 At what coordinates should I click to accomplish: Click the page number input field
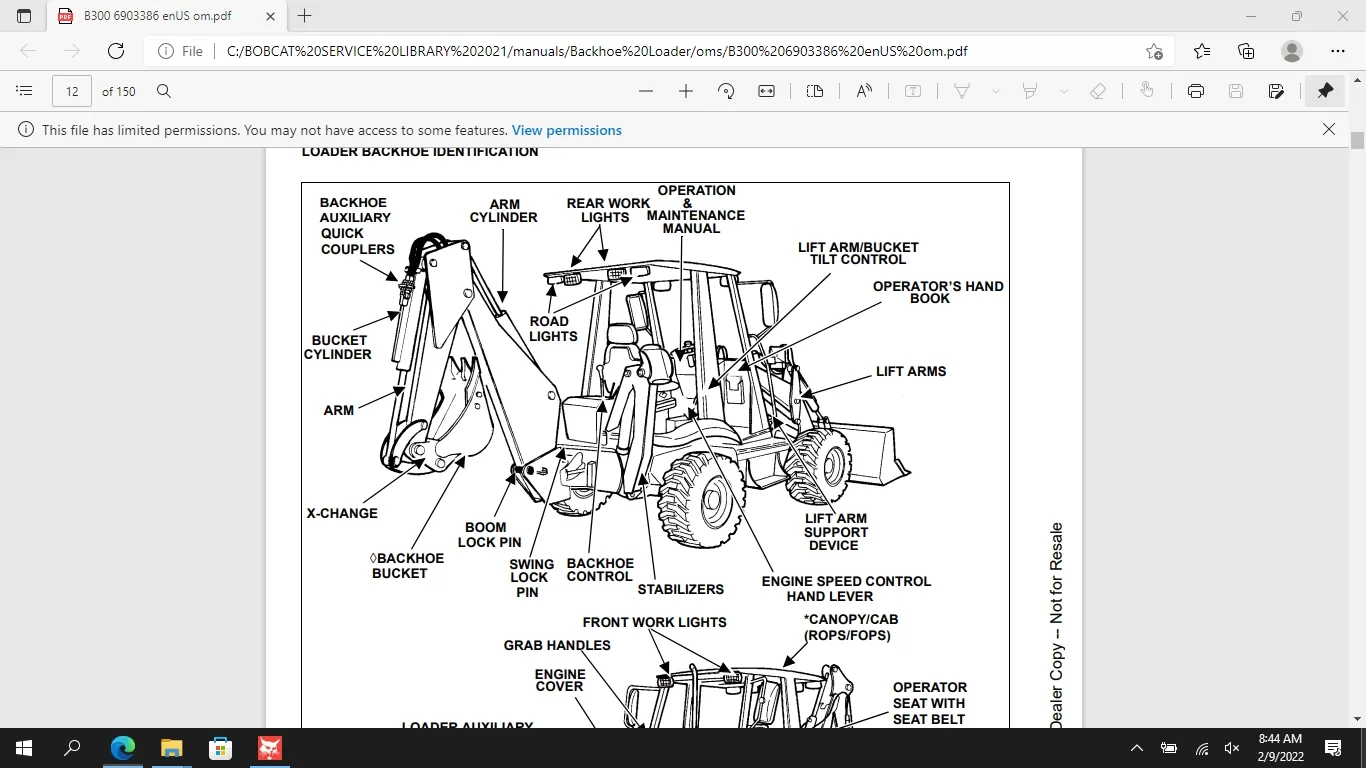pos(72,91)
